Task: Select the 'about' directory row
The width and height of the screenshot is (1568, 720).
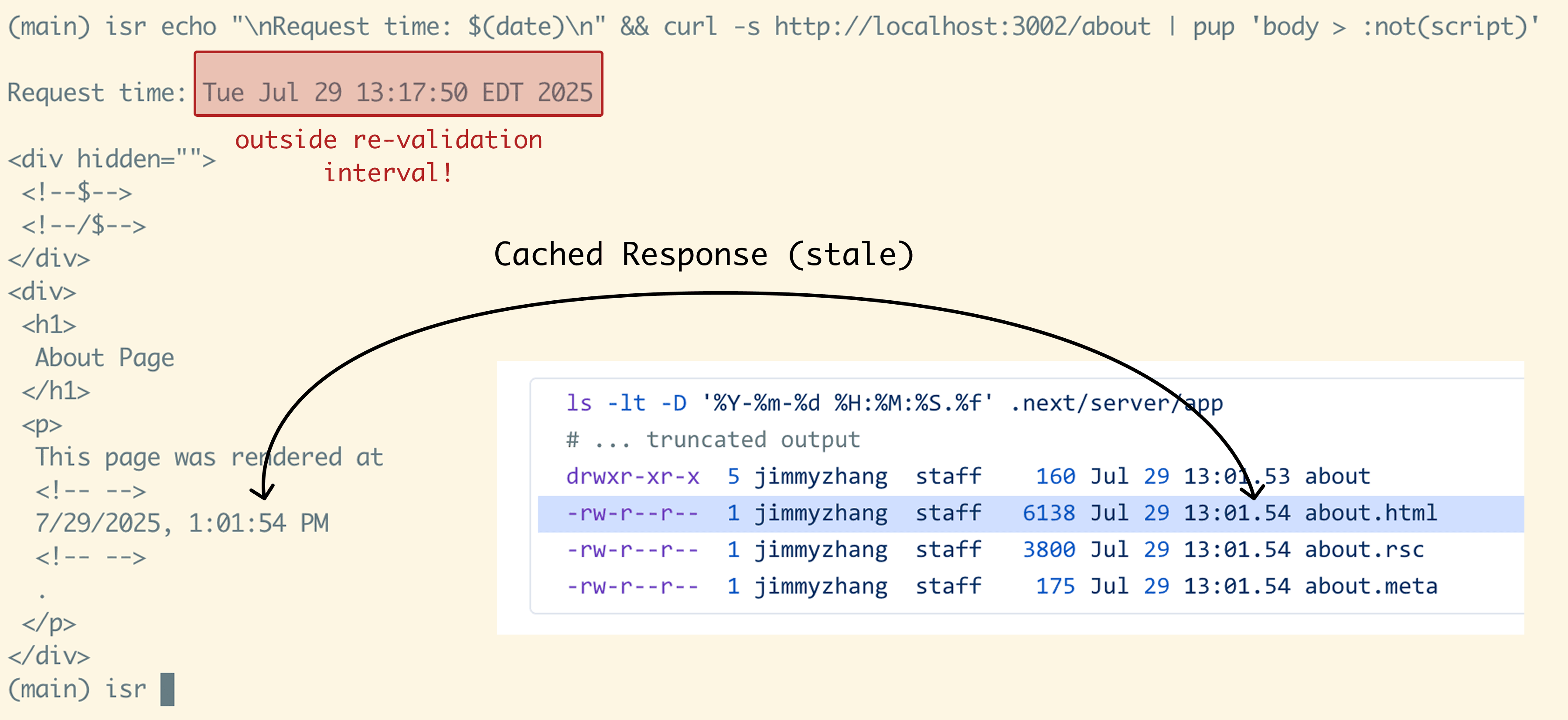Action: pos(968,476)
